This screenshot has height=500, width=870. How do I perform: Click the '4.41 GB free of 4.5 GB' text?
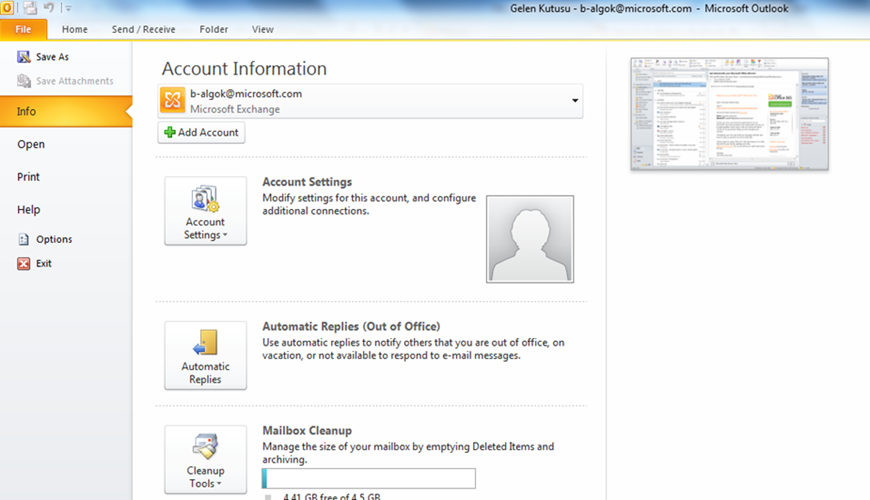[332, 496]
